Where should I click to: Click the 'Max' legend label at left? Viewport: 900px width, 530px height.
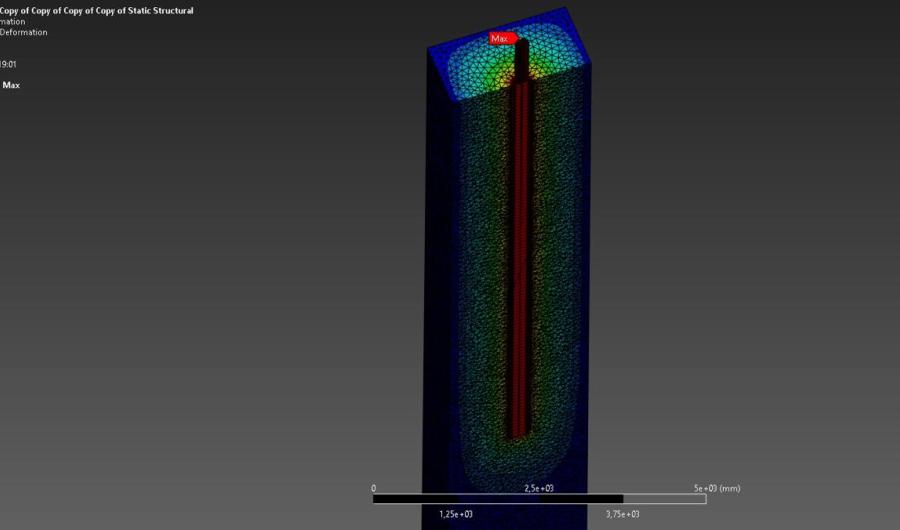[x=11, y=85]
